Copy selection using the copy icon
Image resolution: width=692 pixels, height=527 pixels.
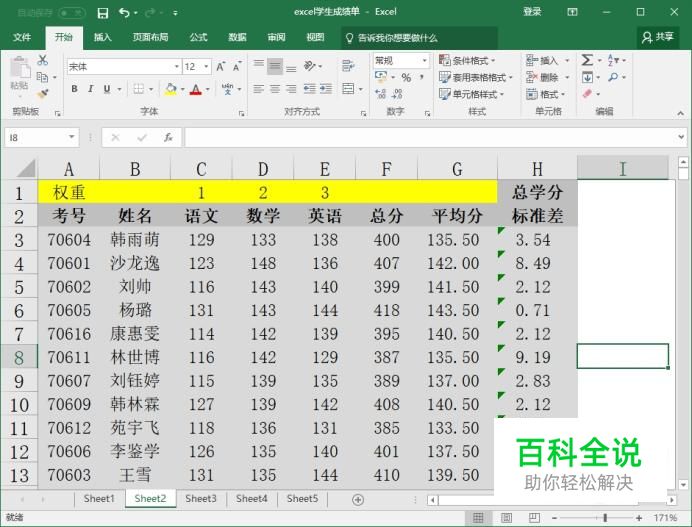tap(42, 77)
